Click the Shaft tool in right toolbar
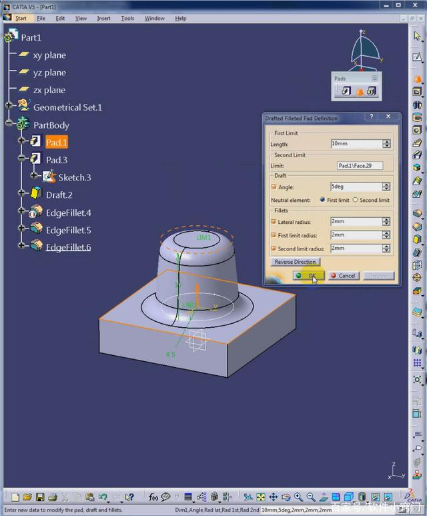Image resolution: width=428 pixels, height=516 pixels. (x=417, y=105)
